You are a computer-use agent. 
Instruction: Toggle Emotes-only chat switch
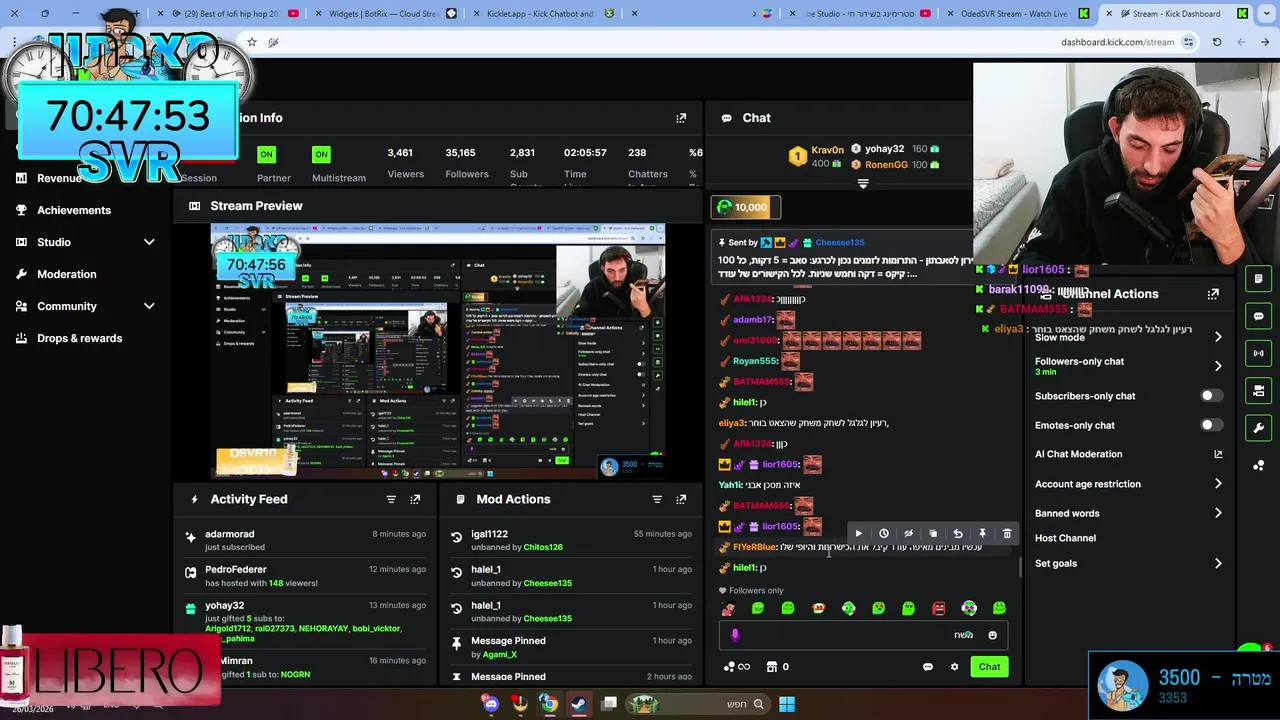coord(1211,425)
